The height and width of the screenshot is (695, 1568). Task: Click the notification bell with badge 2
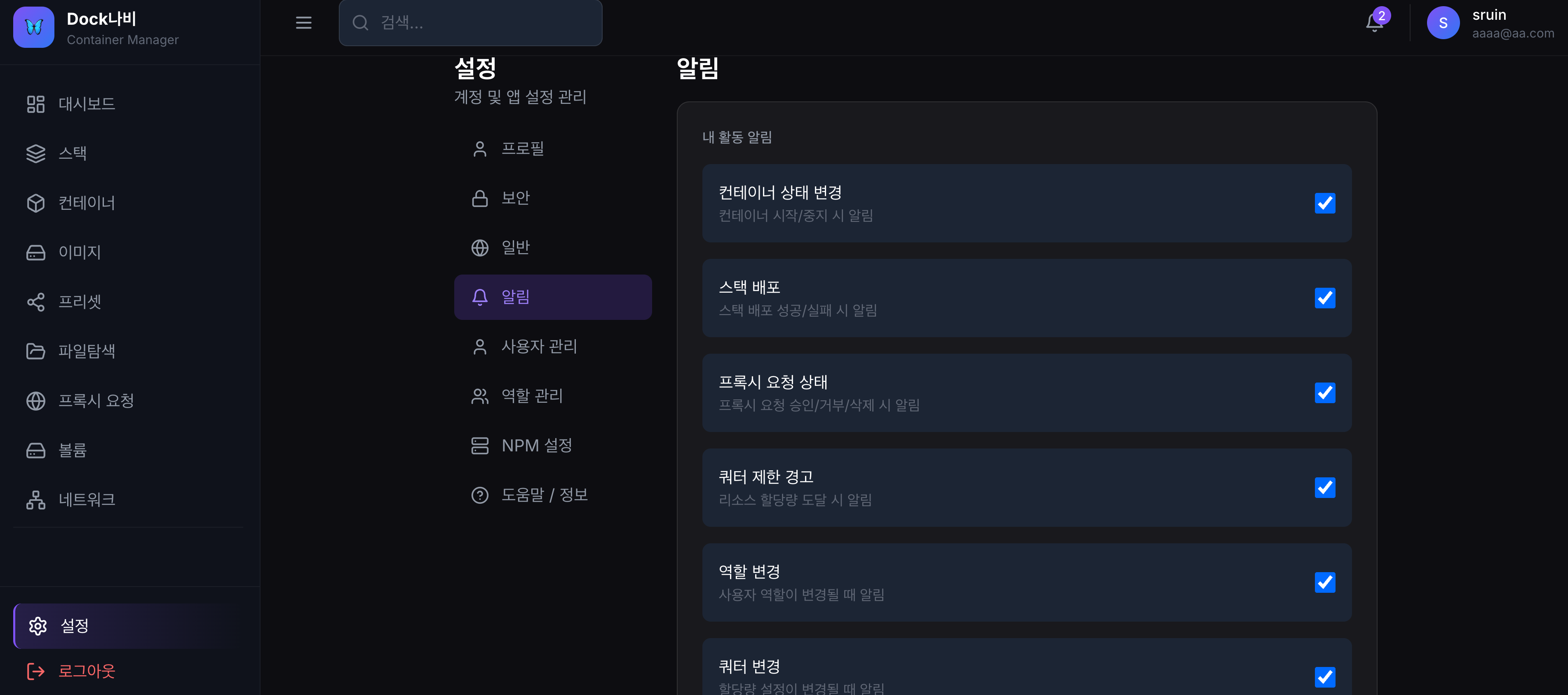coord(1374,23)
